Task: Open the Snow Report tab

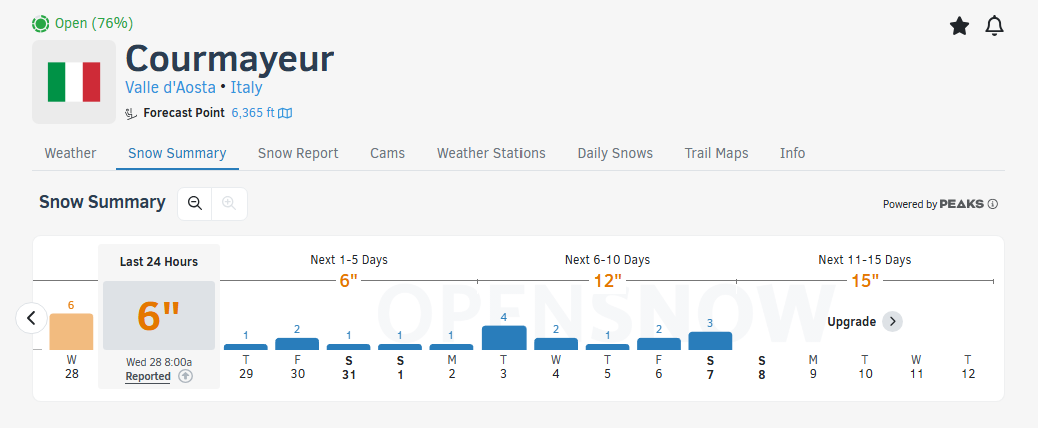Action: (298, 153)
